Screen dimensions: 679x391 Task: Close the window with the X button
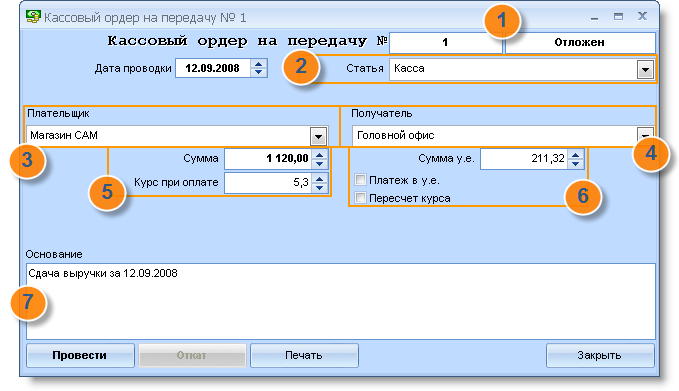click(x=643, y=16)
